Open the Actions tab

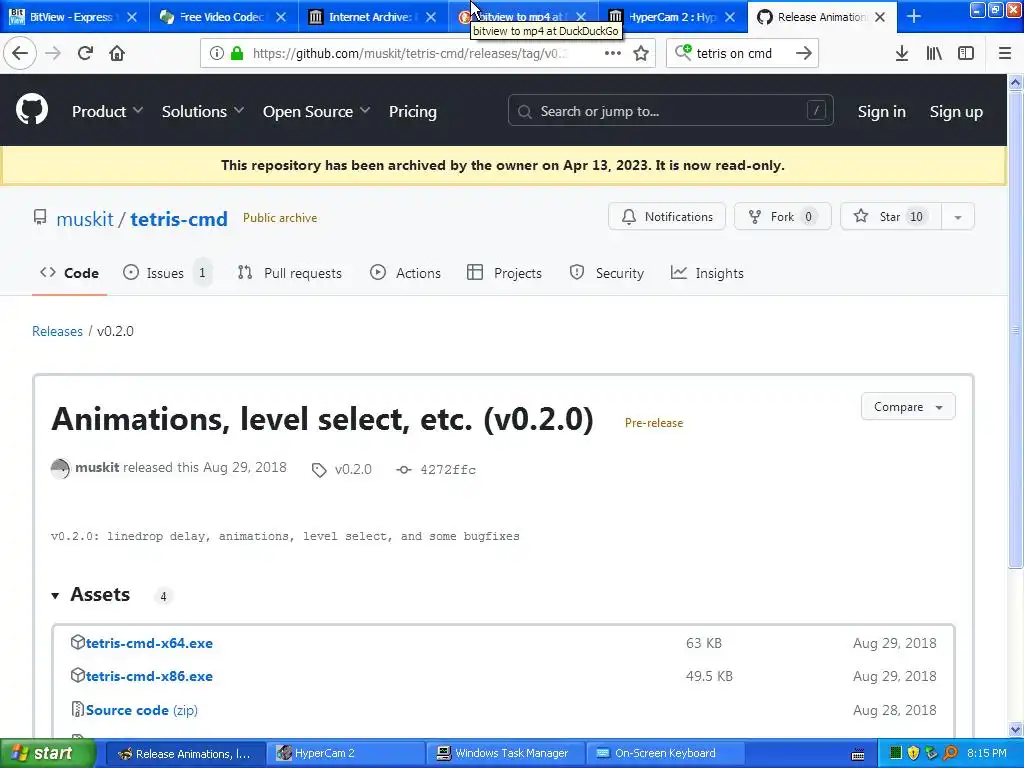coord(405,273)
